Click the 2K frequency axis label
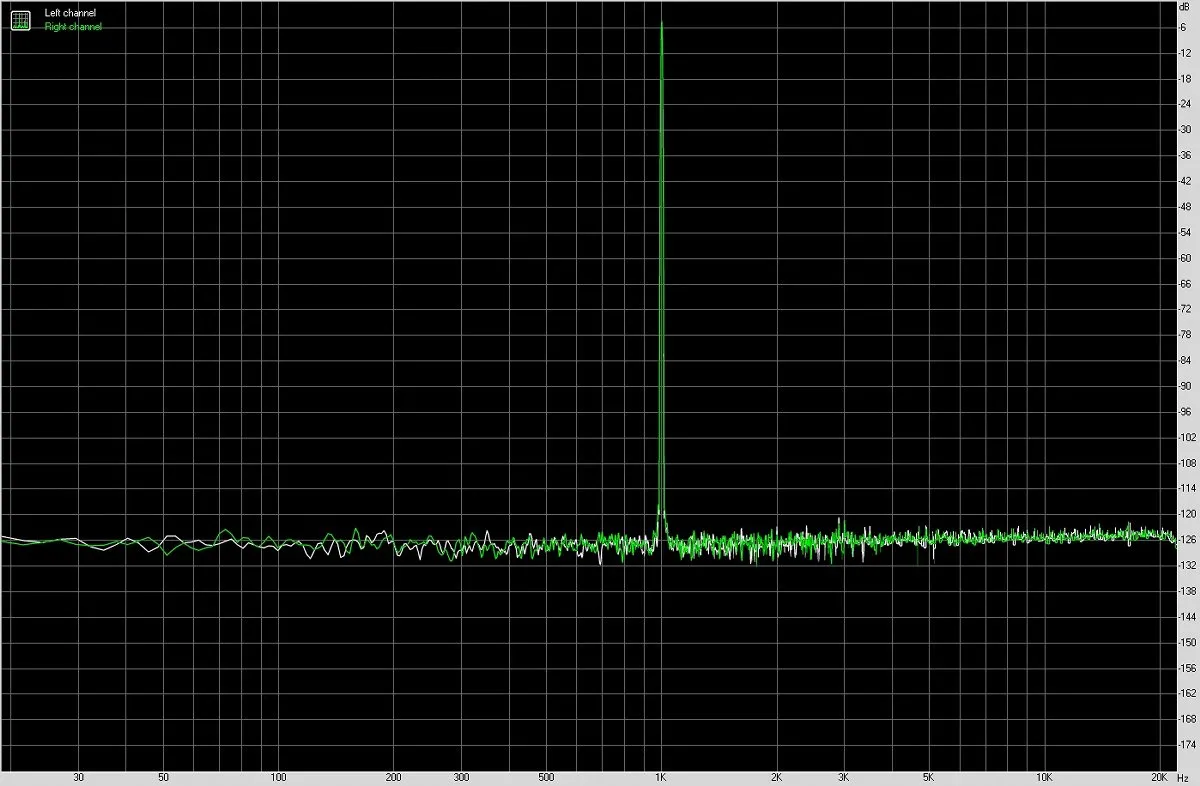Viewport: 1200px width, 786px height. tap(776, 777)
